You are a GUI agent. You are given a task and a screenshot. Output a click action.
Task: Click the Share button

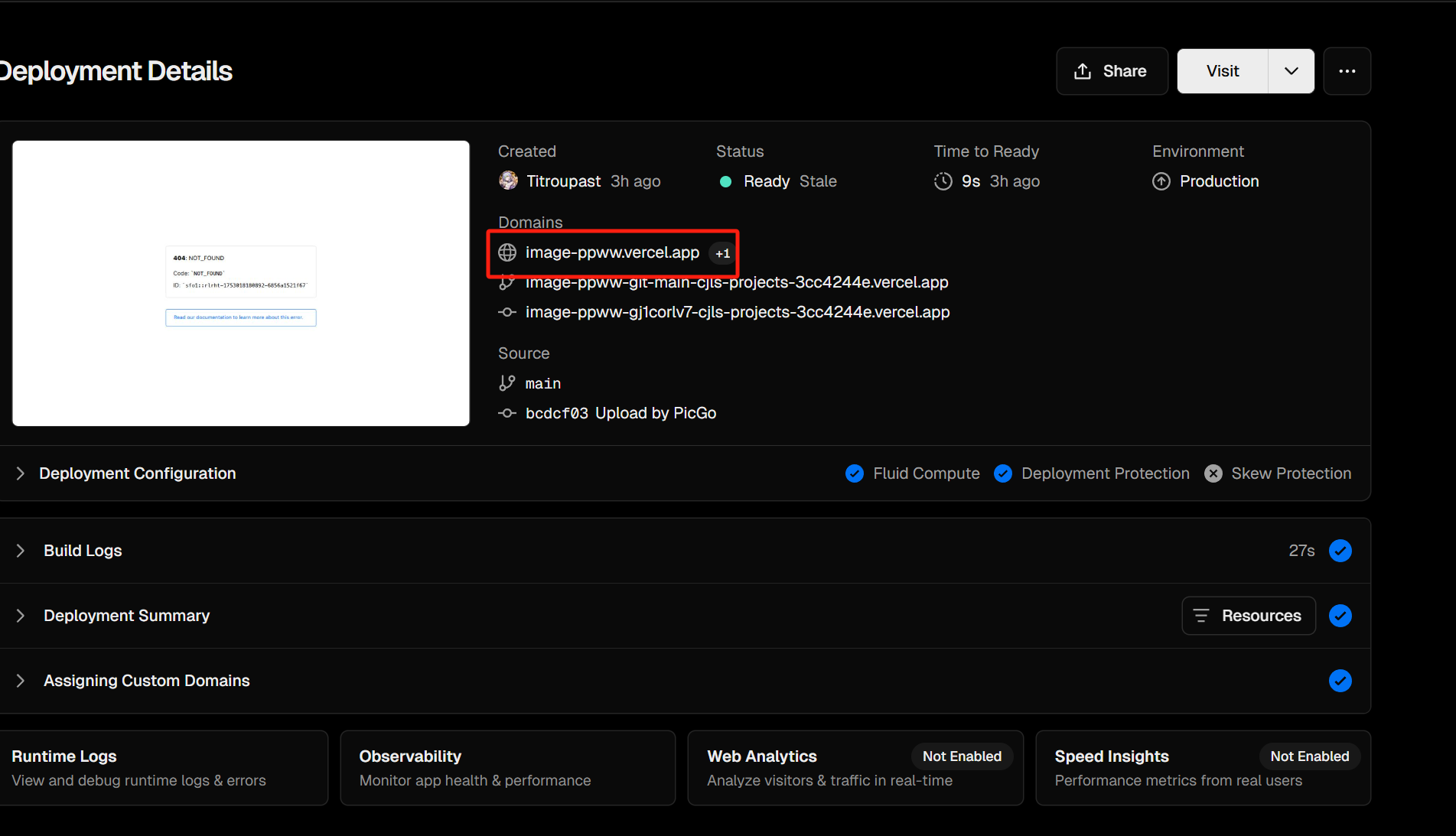tap(1112, 71)
